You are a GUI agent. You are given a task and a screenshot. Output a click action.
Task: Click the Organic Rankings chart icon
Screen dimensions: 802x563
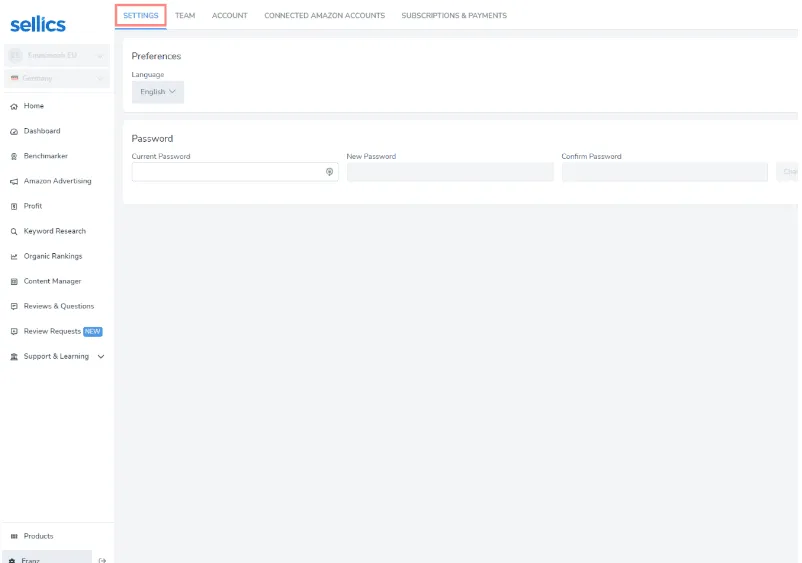[14, 256]
